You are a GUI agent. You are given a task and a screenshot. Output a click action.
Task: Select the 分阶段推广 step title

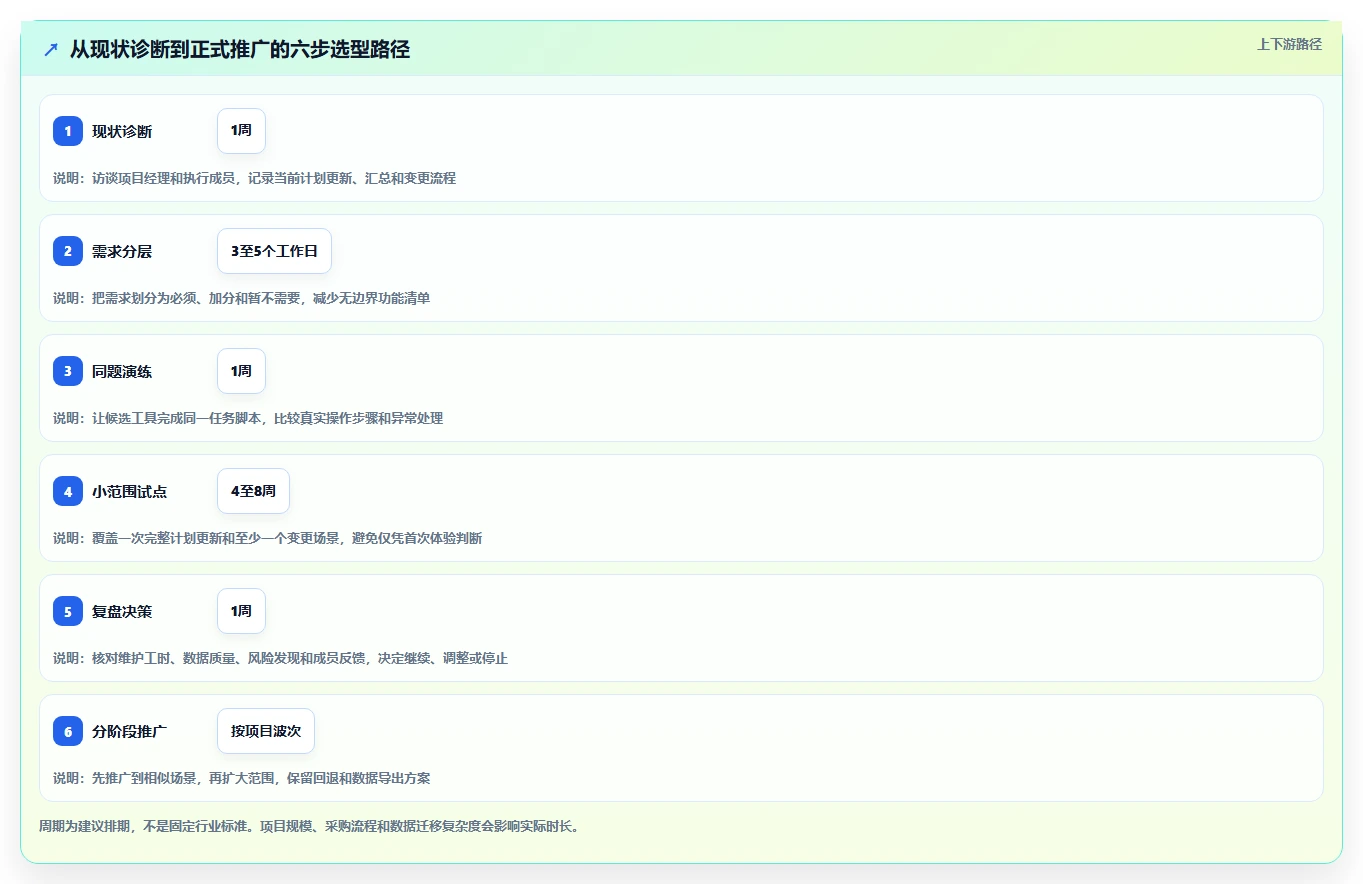pyautogui.click(x=130, y=731)
